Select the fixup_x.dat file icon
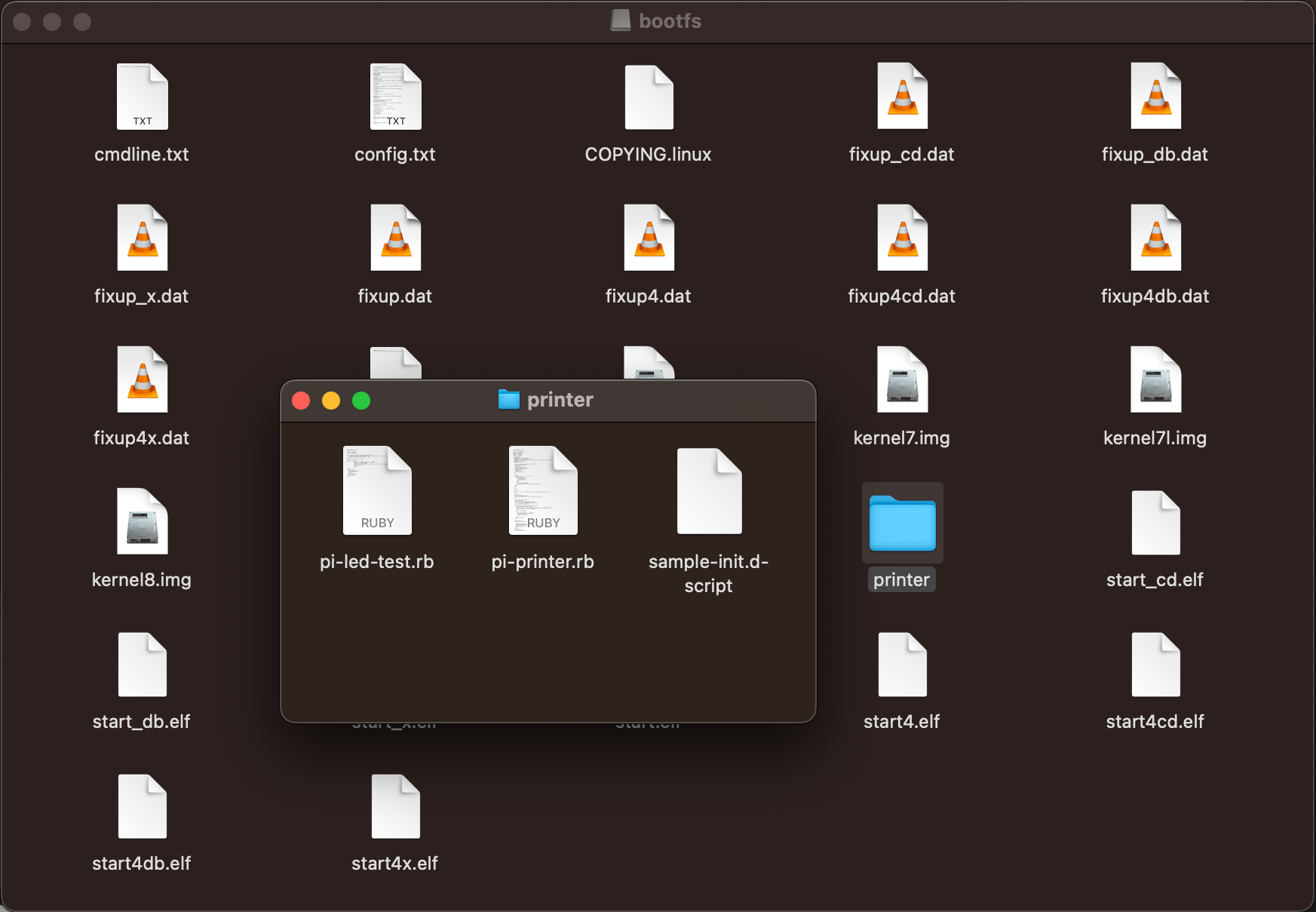The height and width of the screenshot is (912, 1316). [142, 238]
